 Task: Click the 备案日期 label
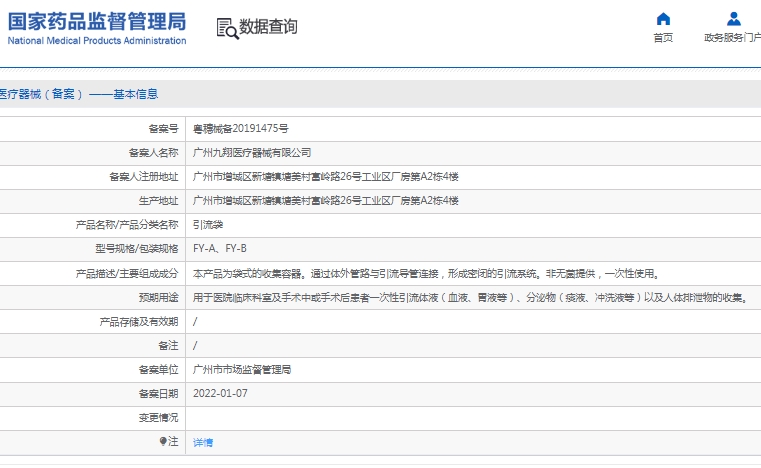pos(159,394)
